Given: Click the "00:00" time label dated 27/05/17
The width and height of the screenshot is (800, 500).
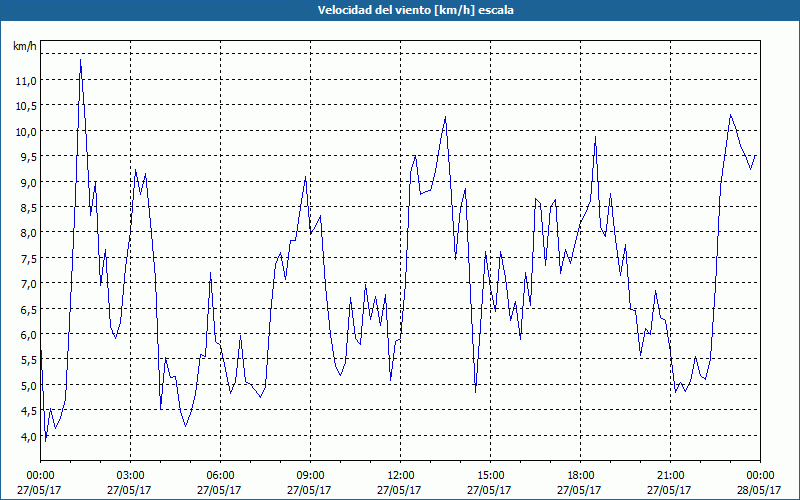Looking at the screenshot, I should click(x=40, y=476).
